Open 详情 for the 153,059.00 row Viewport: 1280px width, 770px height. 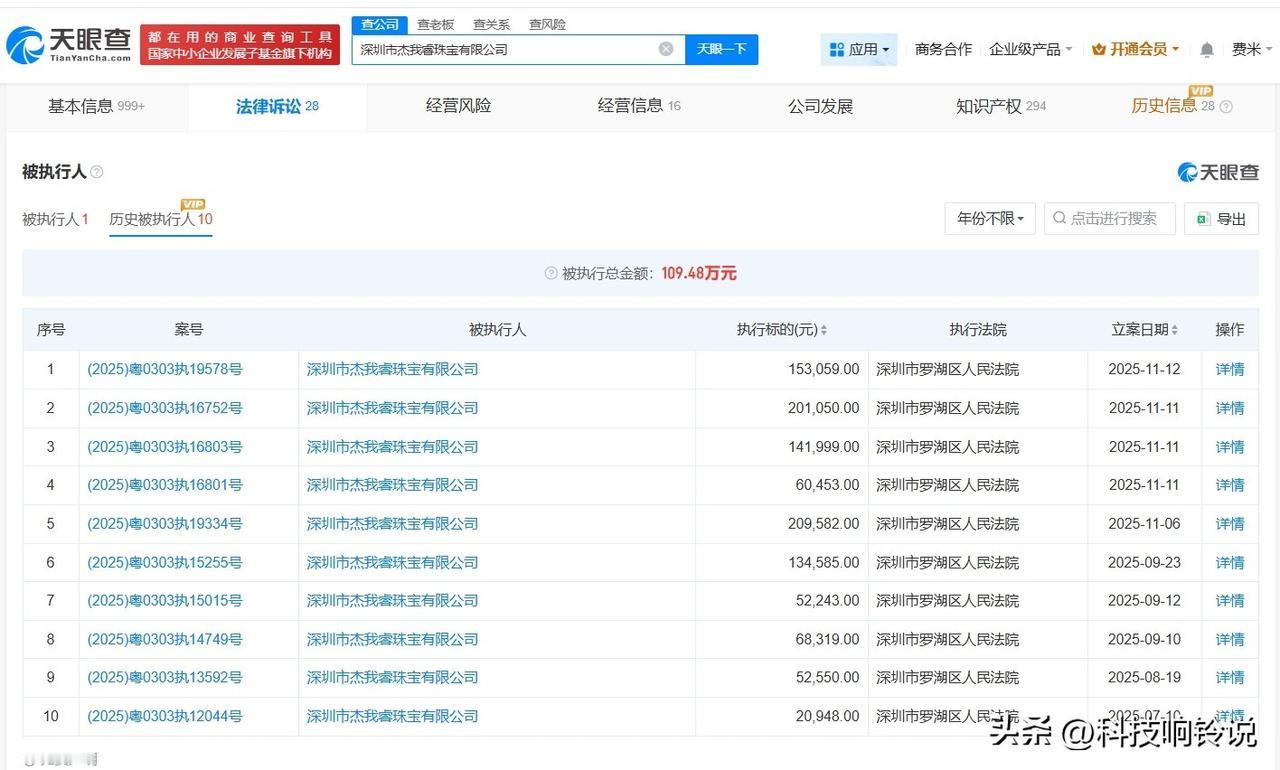coord(1230,369)
